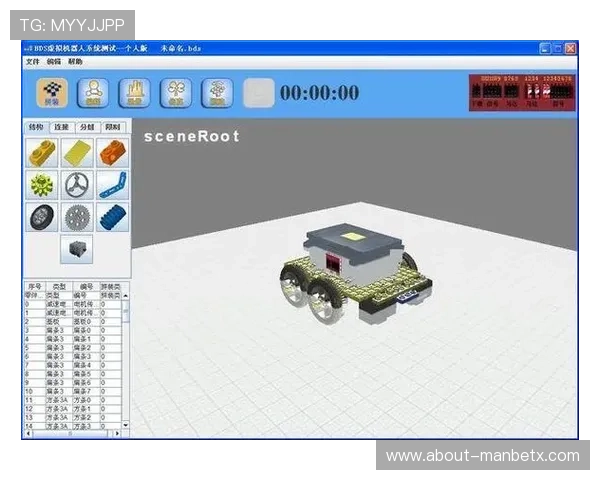Click the parts table scrollbar down arrow

(125, 425)
